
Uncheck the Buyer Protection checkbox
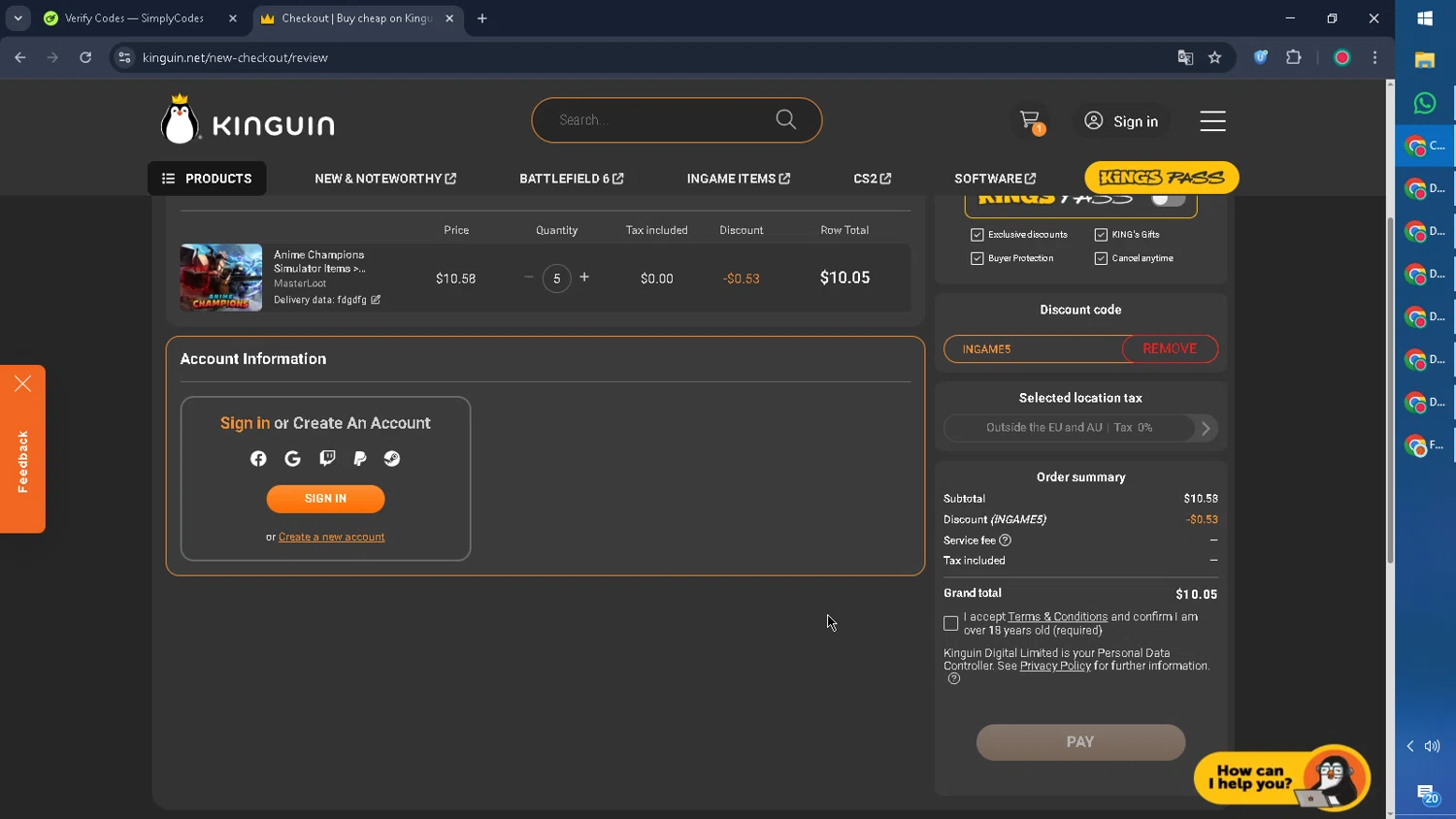pyautogui.click(x=977, y=258)
